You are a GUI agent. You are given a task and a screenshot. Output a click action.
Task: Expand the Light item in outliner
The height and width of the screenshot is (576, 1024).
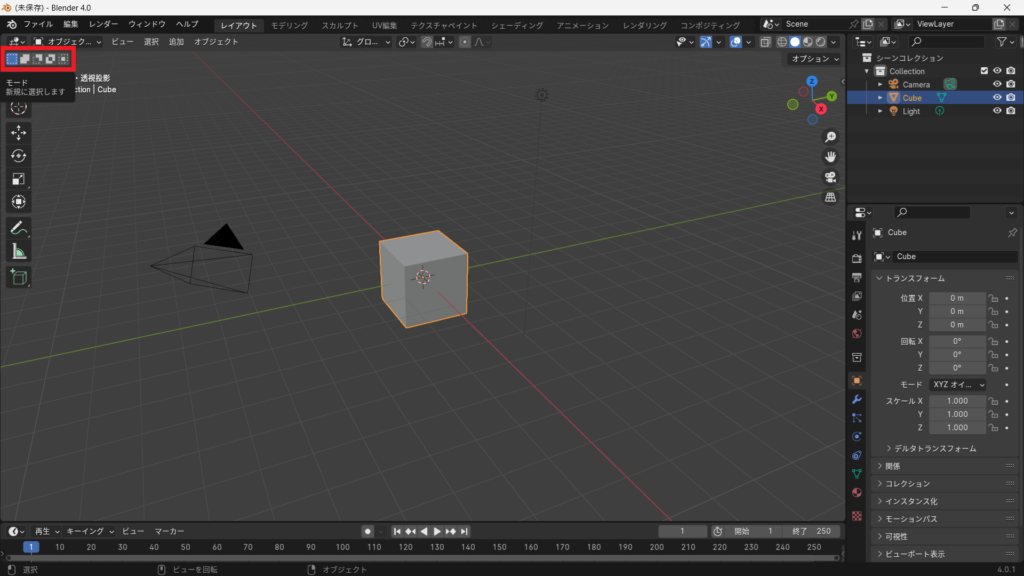(x=880, y=111)
